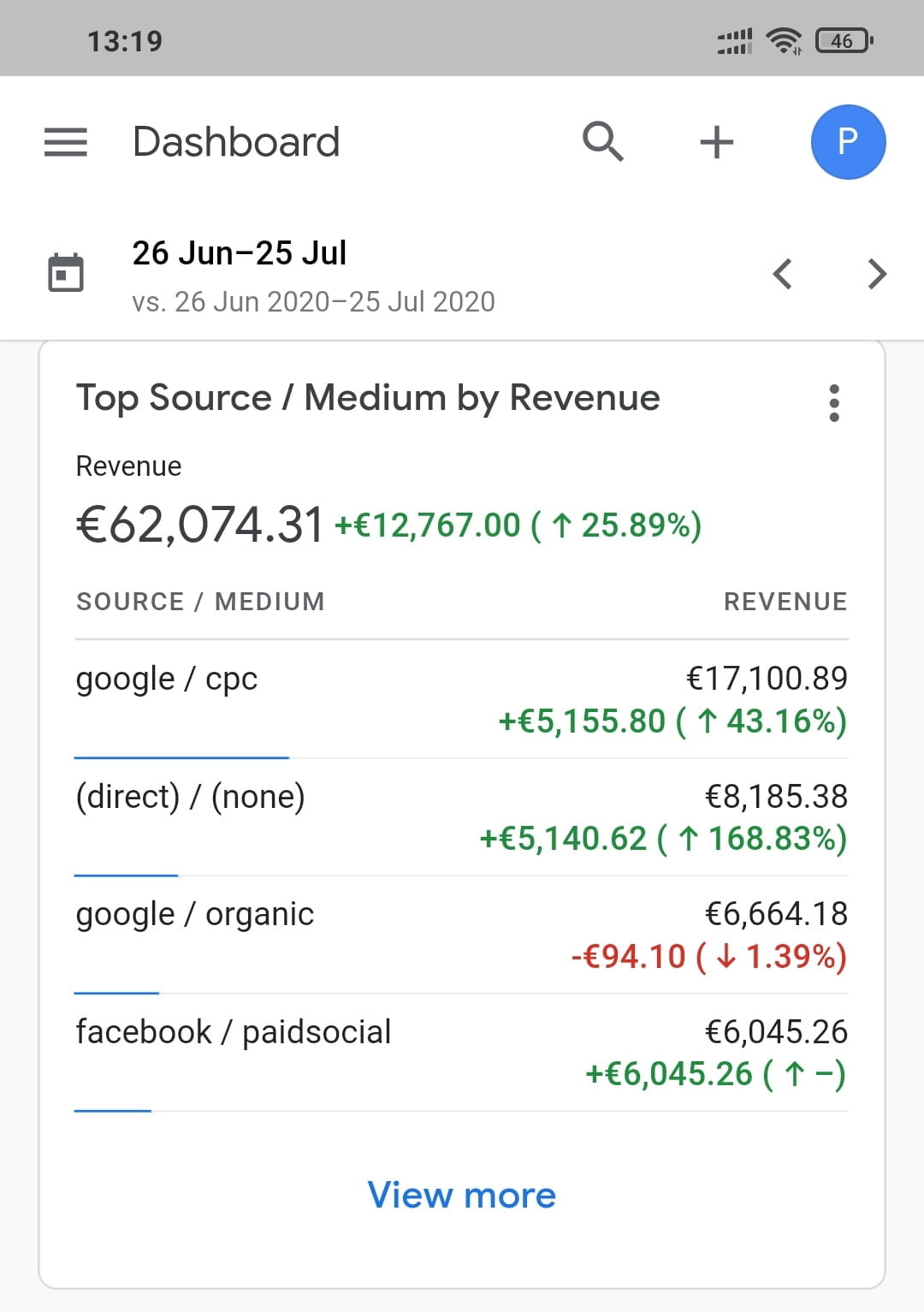Tap the search magnifier icon
924x1312 pixels.
(x=602, y=141)
